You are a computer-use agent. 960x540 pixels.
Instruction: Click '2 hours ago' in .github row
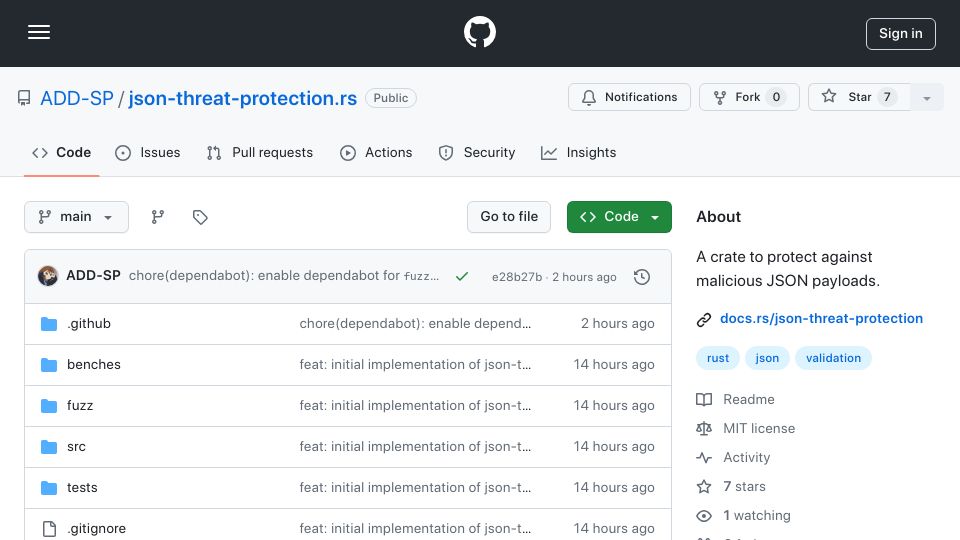pos(617,323)
